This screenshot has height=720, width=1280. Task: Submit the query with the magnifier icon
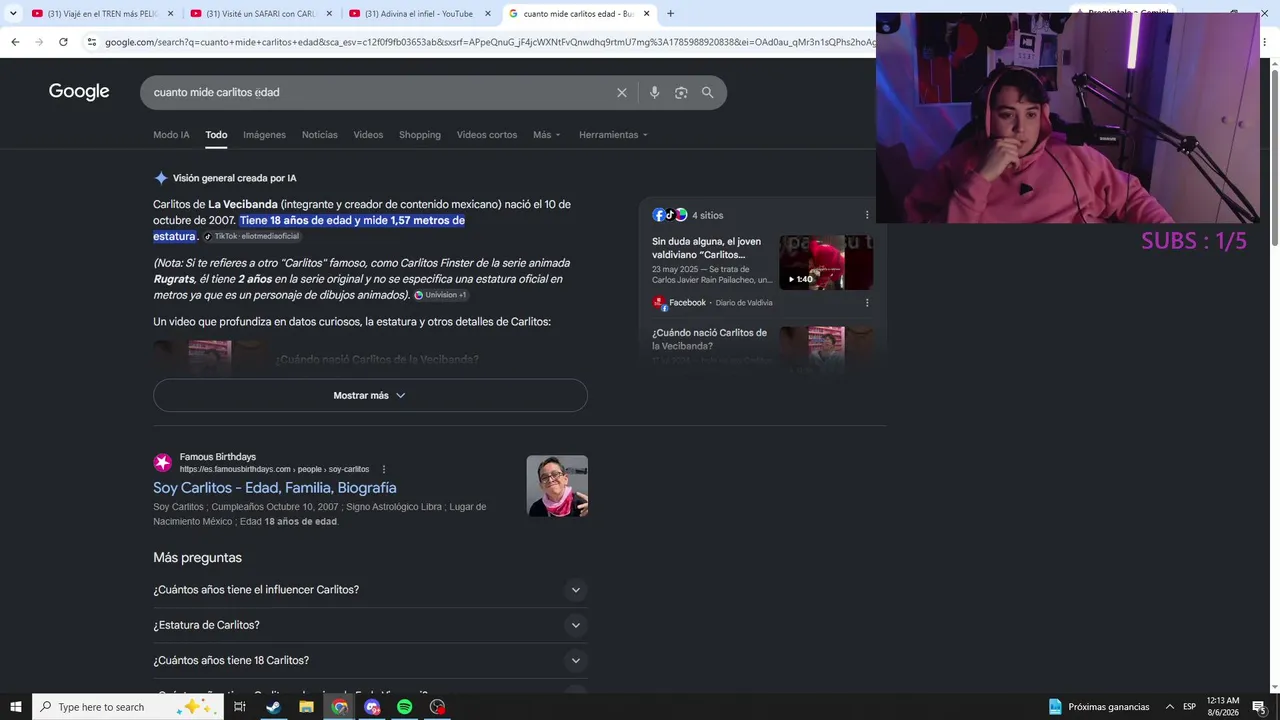708,92
